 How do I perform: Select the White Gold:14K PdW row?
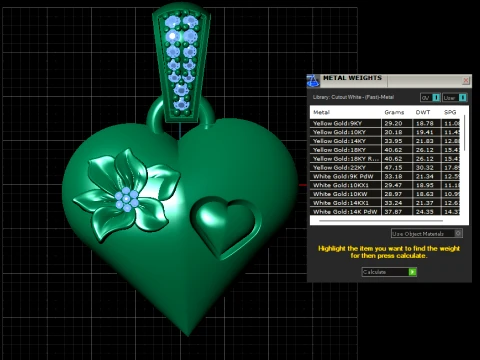(x=385, y=212)
